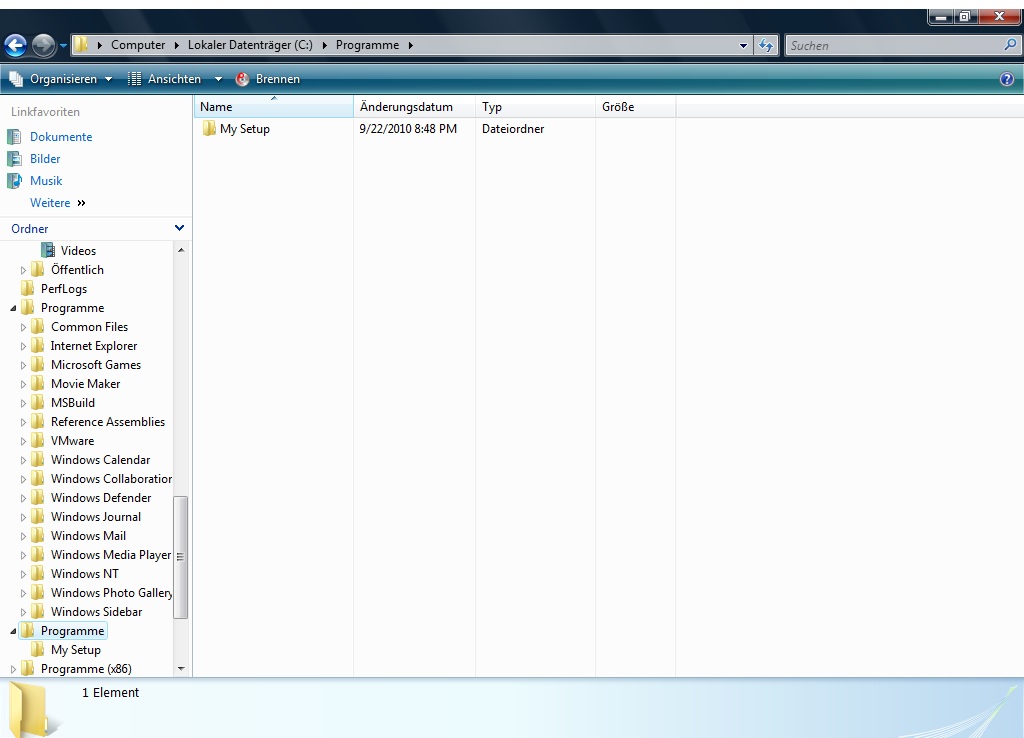1024x738 pixels.
Task: Jump to Computer in the address breadcrumb
Action: pos(138,45)
